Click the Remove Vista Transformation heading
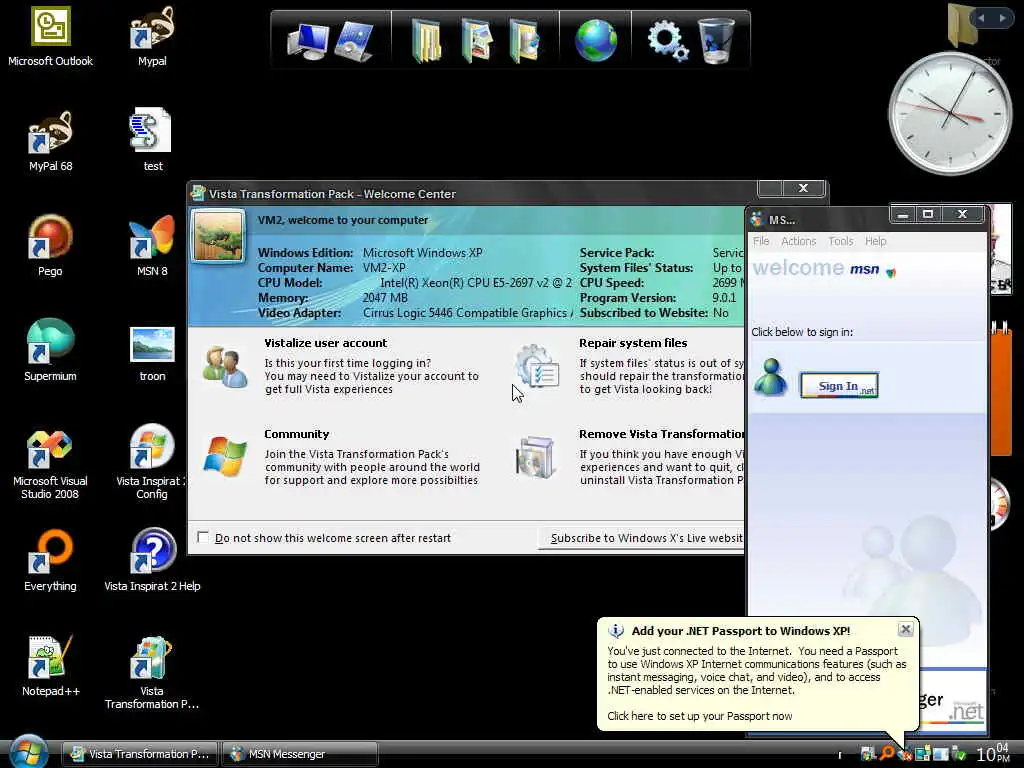Image resolution: width=1024 pixels, height=768 pixels. coord(662,434)
